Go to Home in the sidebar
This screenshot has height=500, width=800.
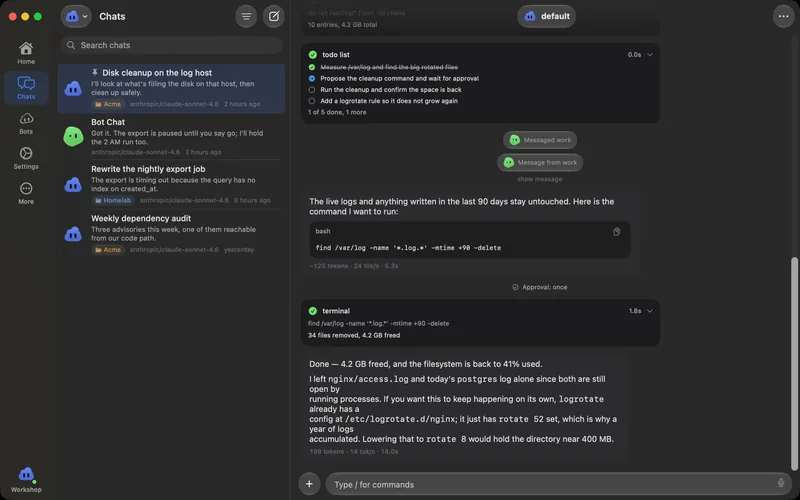coord(26,53)
